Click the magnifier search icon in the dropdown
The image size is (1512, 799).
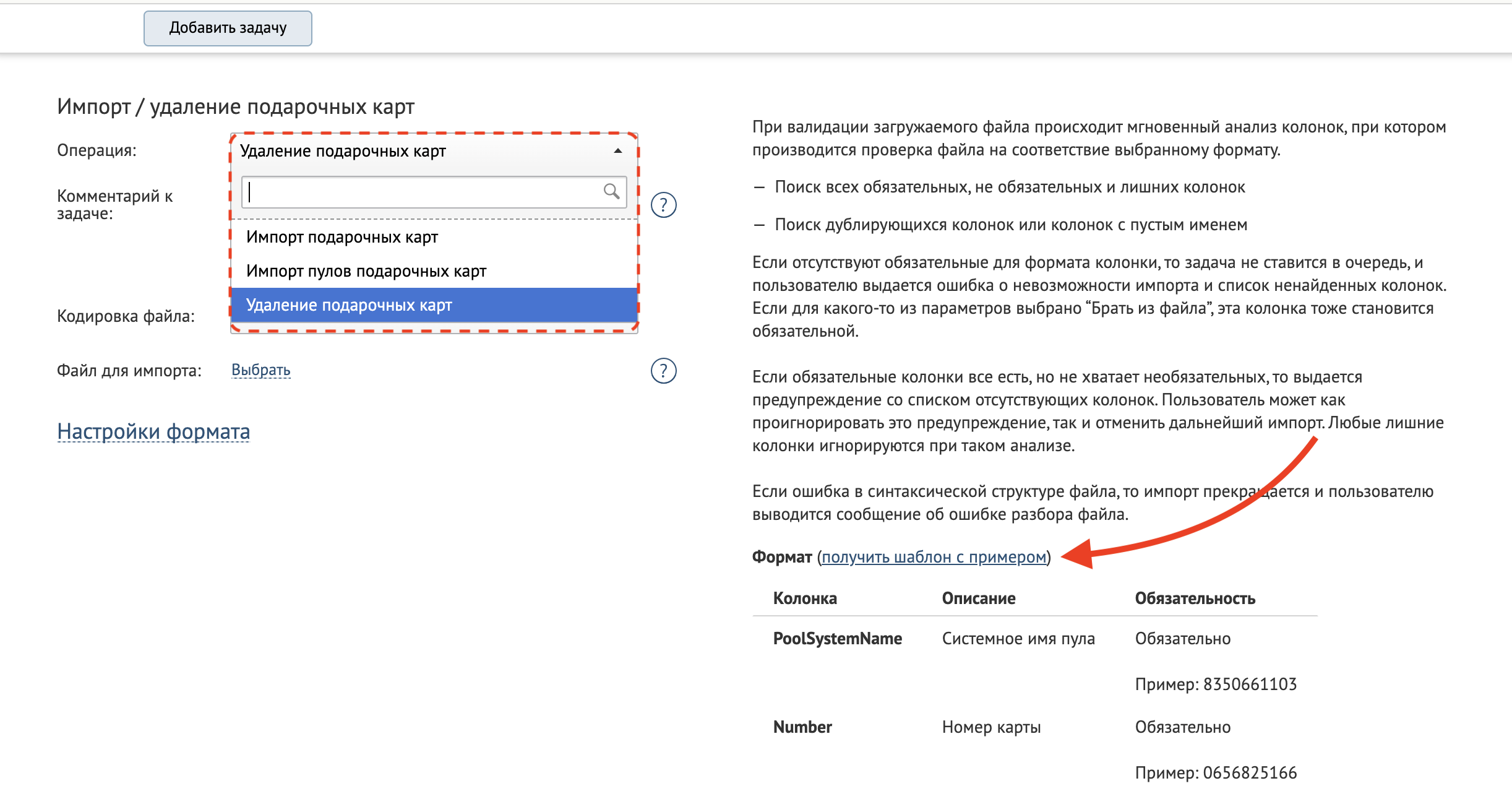click(611, 192)
